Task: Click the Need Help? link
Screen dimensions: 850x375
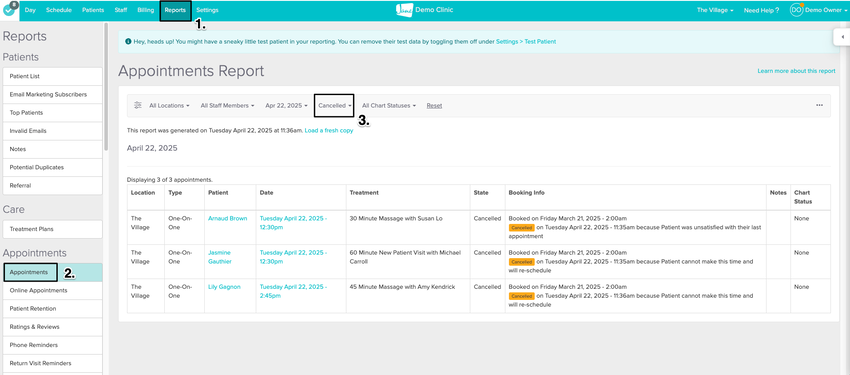Action: 761,10
